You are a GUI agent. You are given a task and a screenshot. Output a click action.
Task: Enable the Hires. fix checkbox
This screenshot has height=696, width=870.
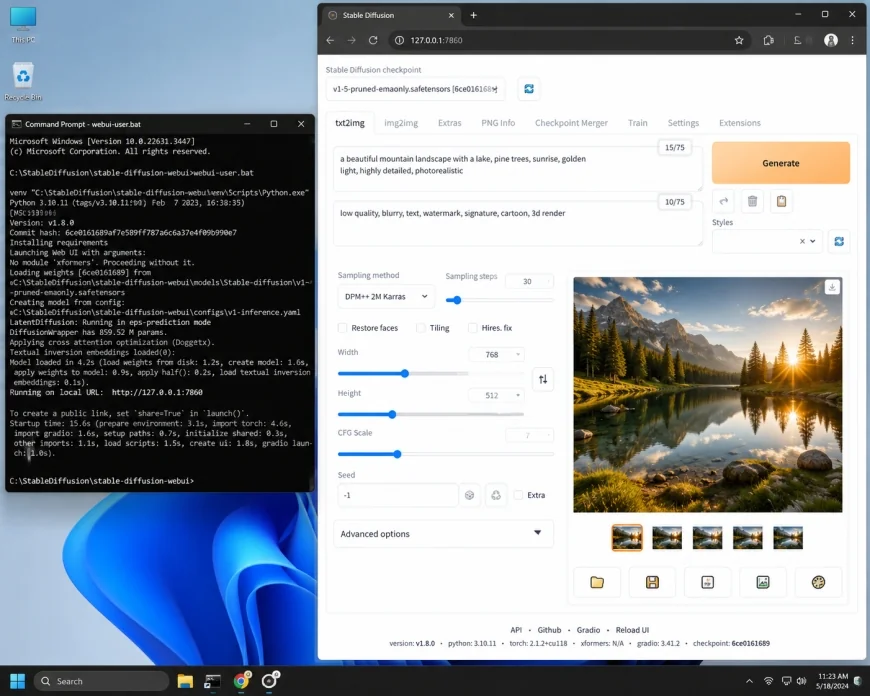click(x=473, y=328)
